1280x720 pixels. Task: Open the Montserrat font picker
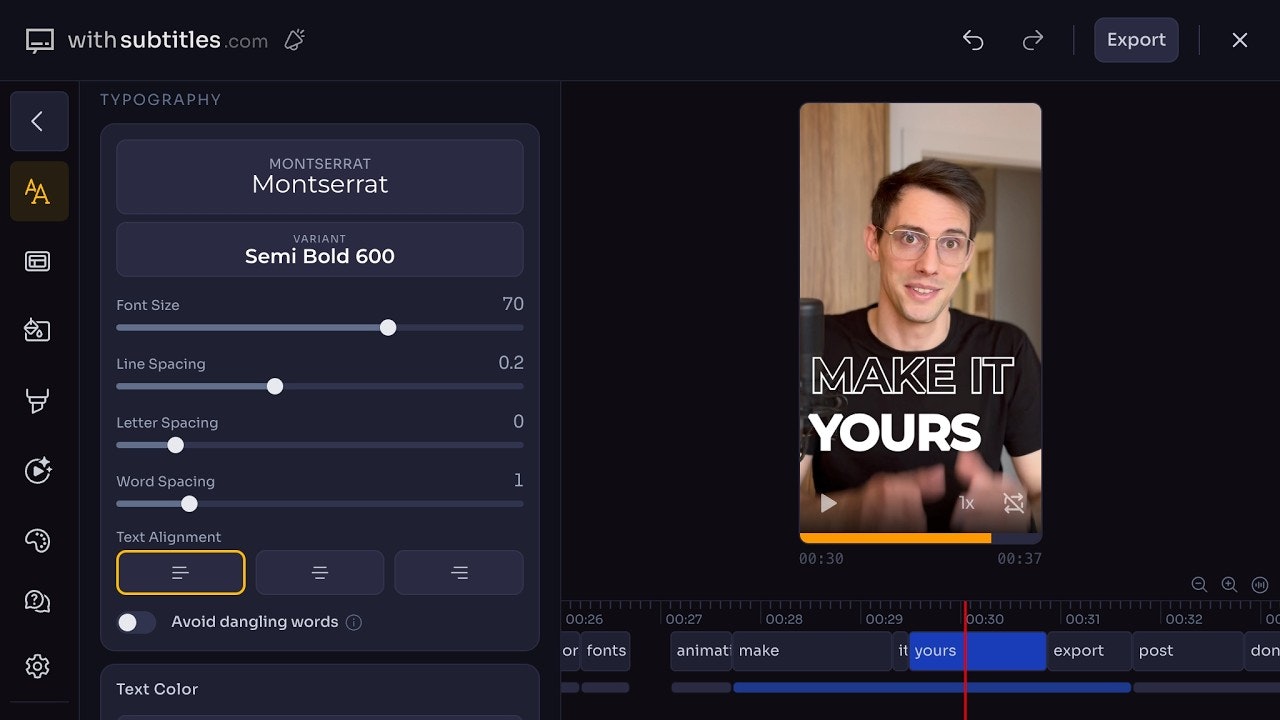click(x=320, y=177)
